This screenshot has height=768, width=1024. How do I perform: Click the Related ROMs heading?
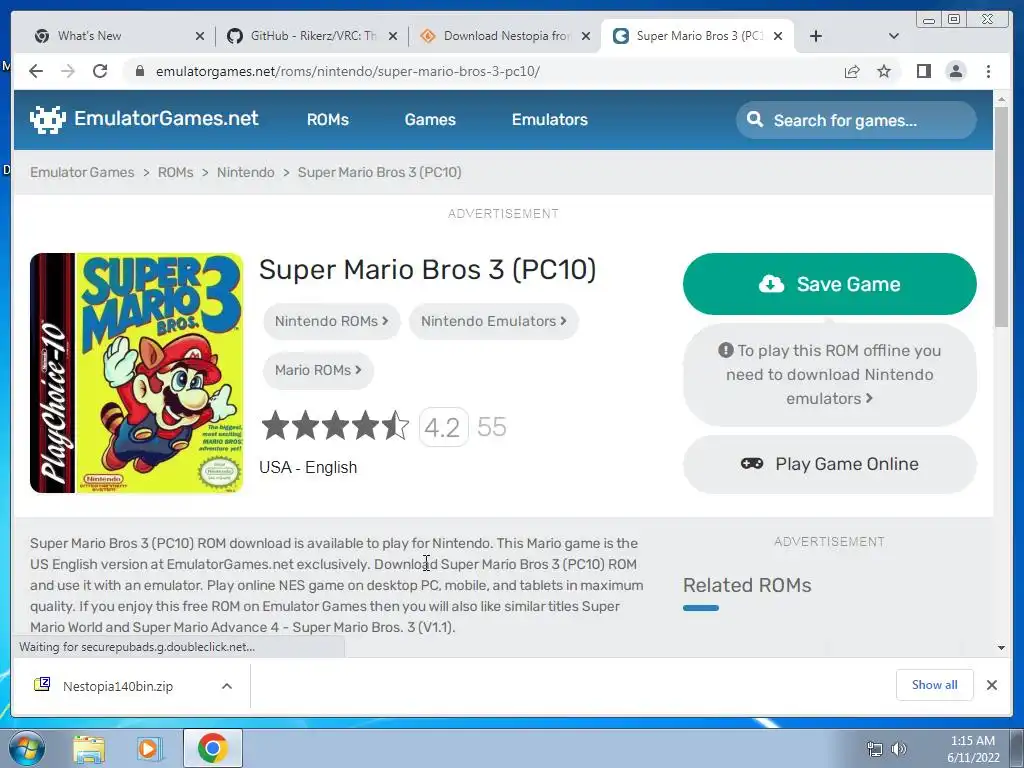coord(747,585)
